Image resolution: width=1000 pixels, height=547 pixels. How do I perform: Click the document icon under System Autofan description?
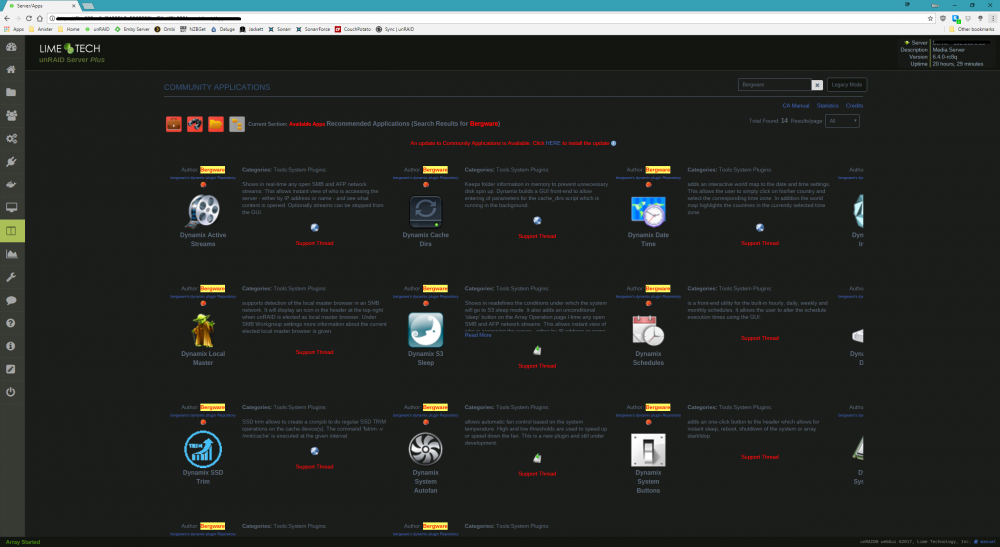click(x=537, y=458)
